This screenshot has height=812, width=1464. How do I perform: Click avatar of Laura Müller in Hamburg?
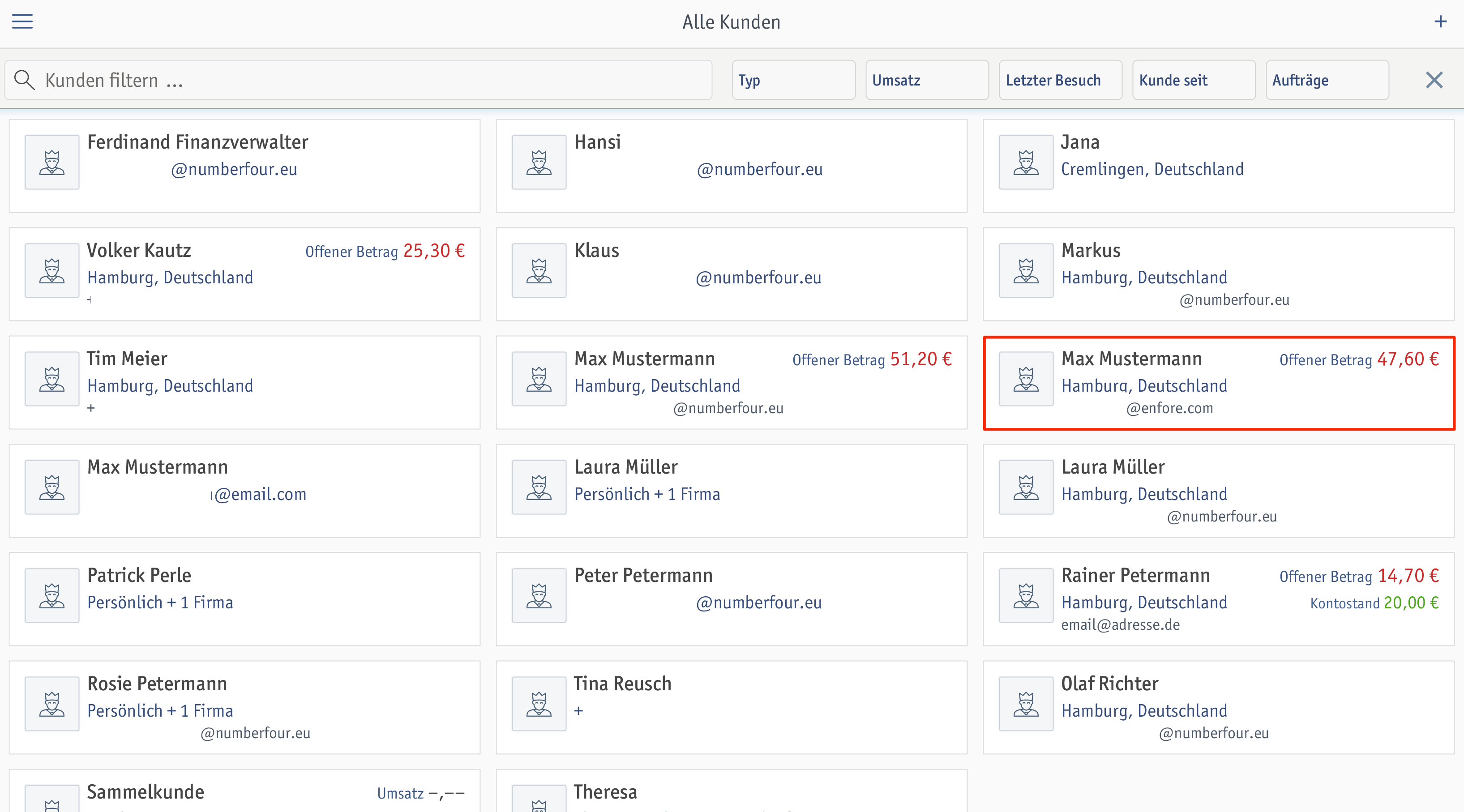coord(1026,487)
